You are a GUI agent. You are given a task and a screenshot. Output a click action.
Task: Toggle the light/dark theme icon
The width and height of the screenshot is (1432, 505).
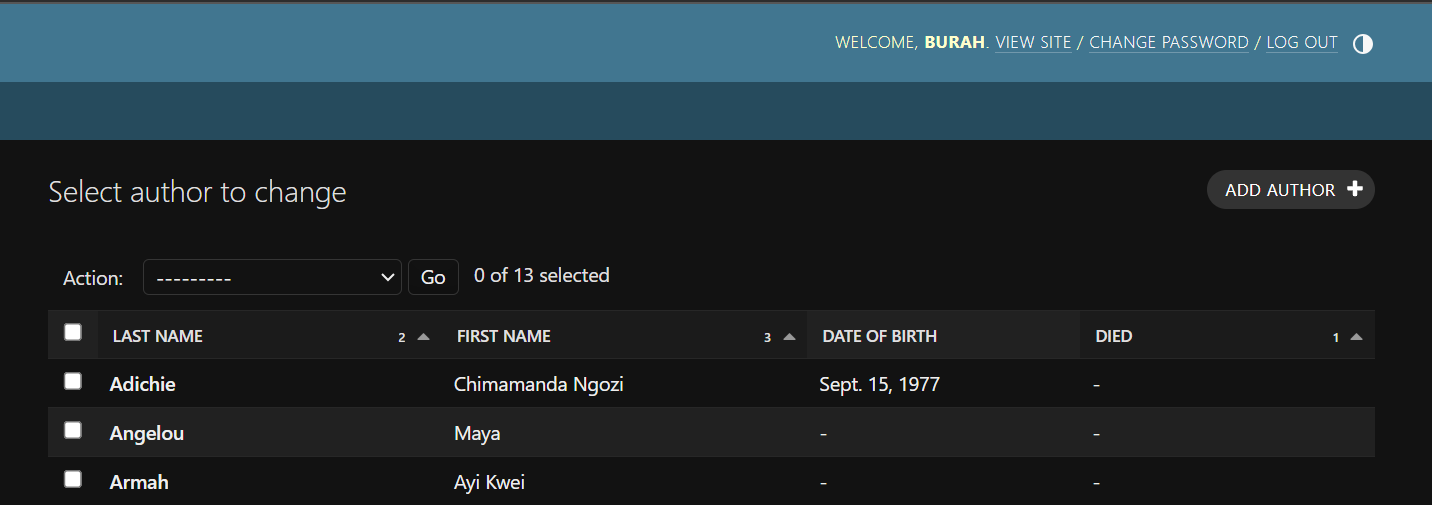1362,44
